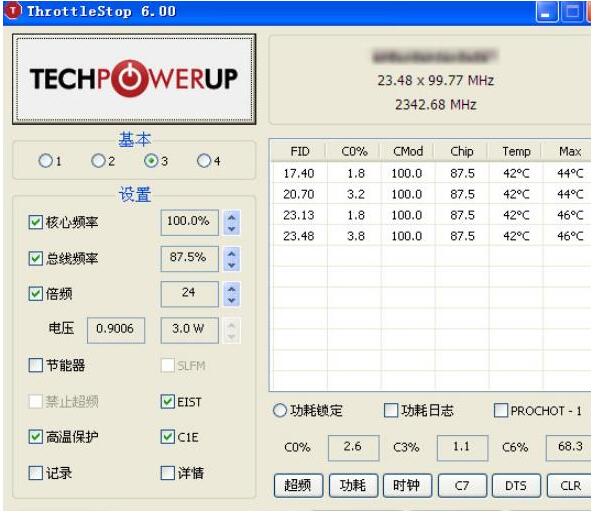Increase 总线频率 with the up arrow
593x514 pixels.
(232, 253)
